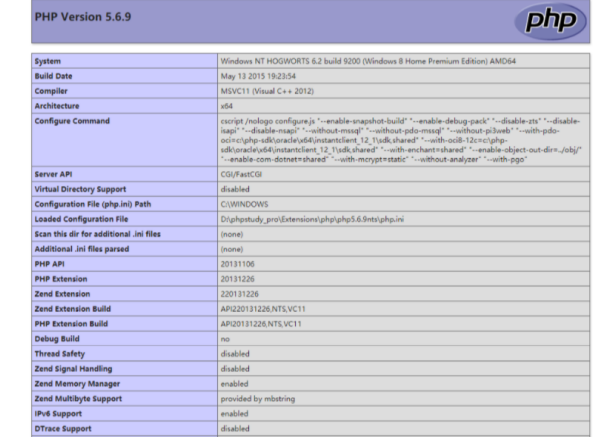
Task: Select '220131226' Zend Extension value
Action: (239, 294)
